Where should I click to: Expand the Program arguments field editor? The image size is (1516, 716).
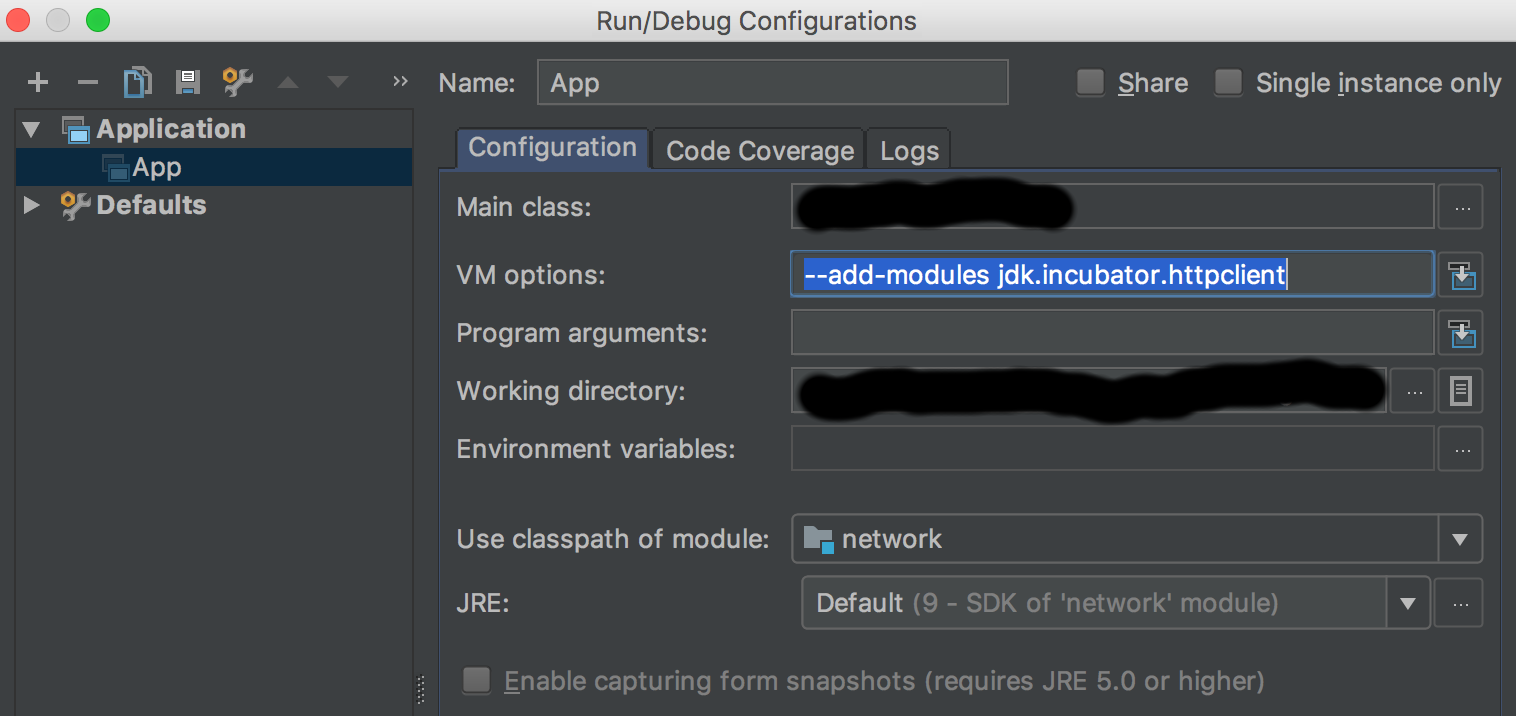(x=1461, y=333)
